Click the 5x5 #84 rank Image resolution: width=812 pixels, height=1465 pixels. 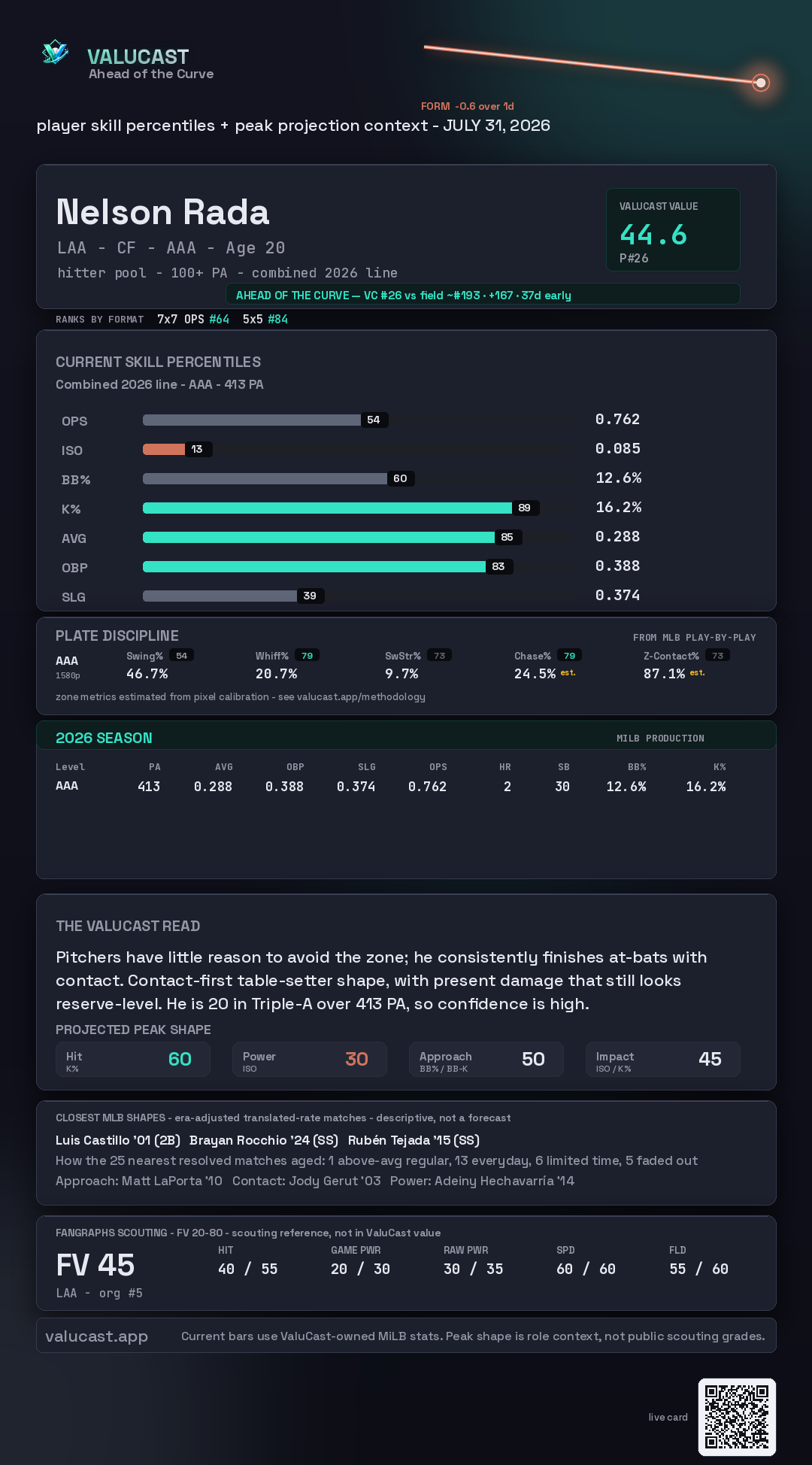pos(265,319)
